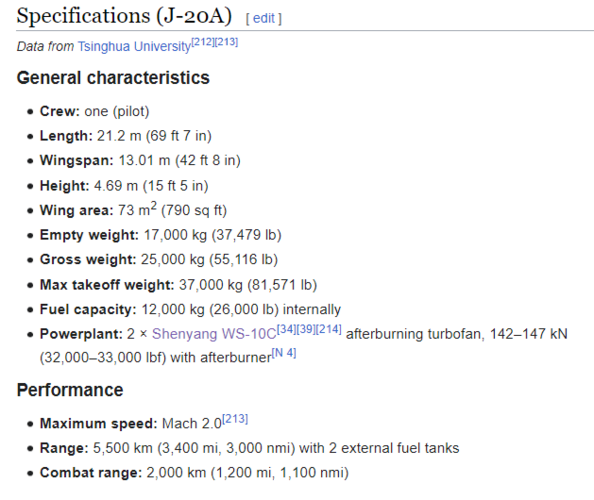Click the Powerplant label
Screen dimensions: 594x500
81,334
